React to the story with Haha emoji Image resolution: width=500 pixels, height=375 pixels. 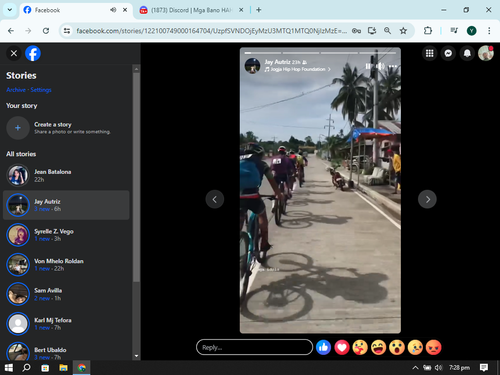click(378, 348)
